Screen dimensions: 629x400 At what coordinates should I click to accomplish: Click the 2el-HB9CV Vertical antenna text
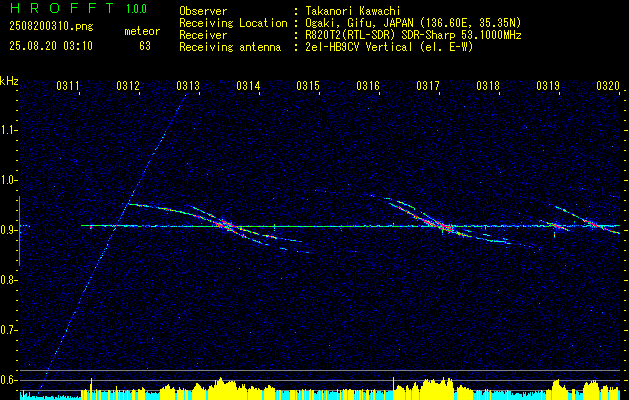(389, 47)
